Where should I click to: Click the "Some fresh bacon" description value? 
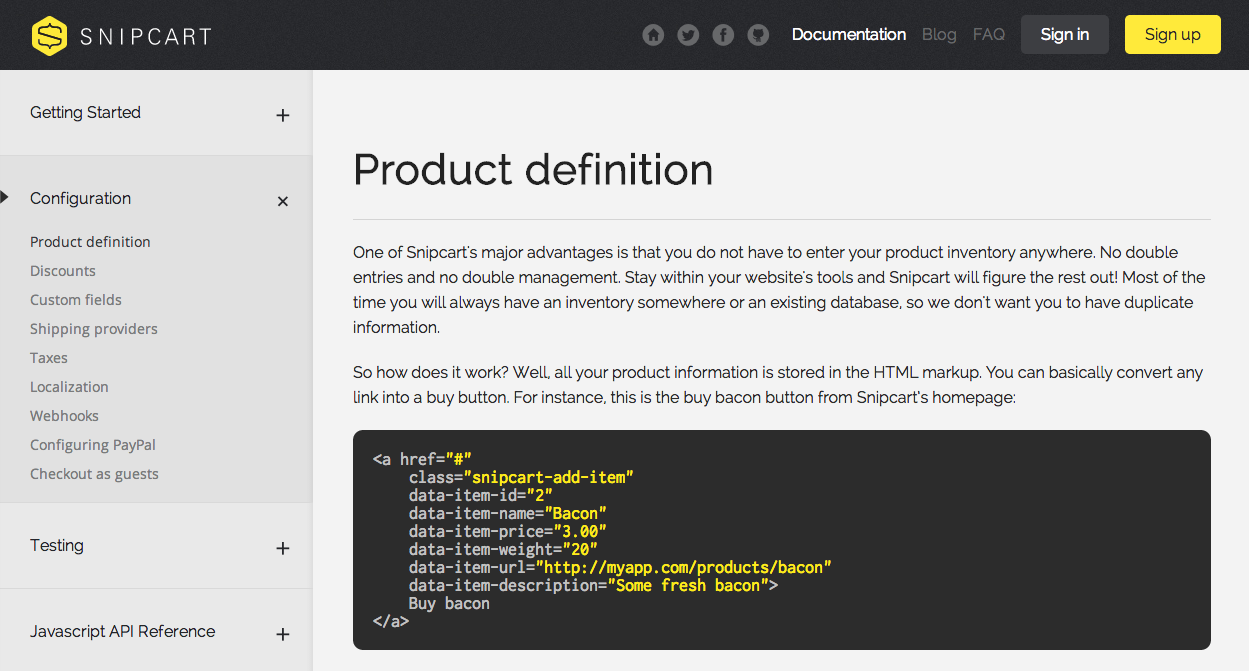click(x=687, y=586)
